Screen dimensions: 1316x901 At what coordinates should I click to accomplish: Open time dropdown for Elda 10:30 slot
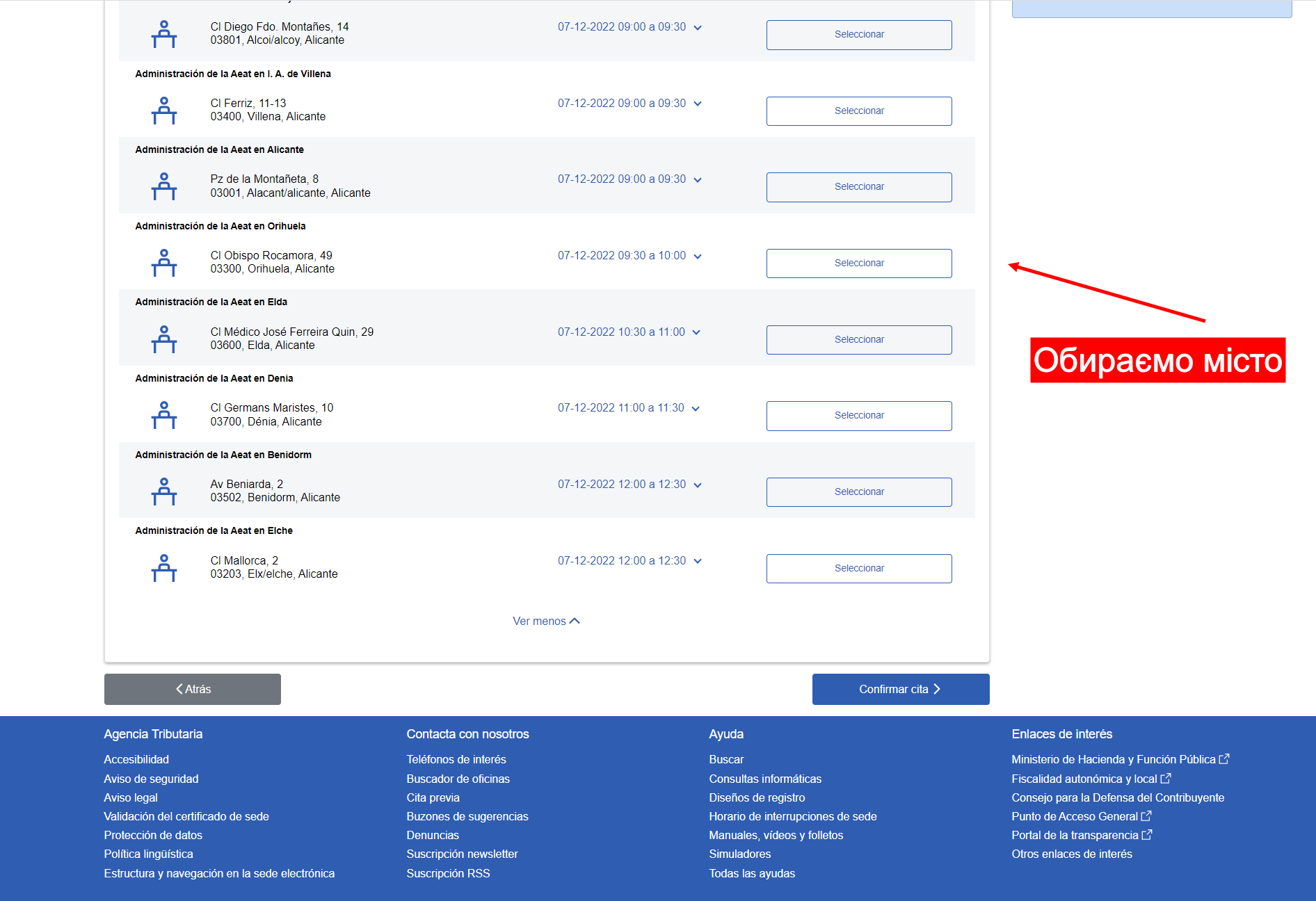coord(696,332)
